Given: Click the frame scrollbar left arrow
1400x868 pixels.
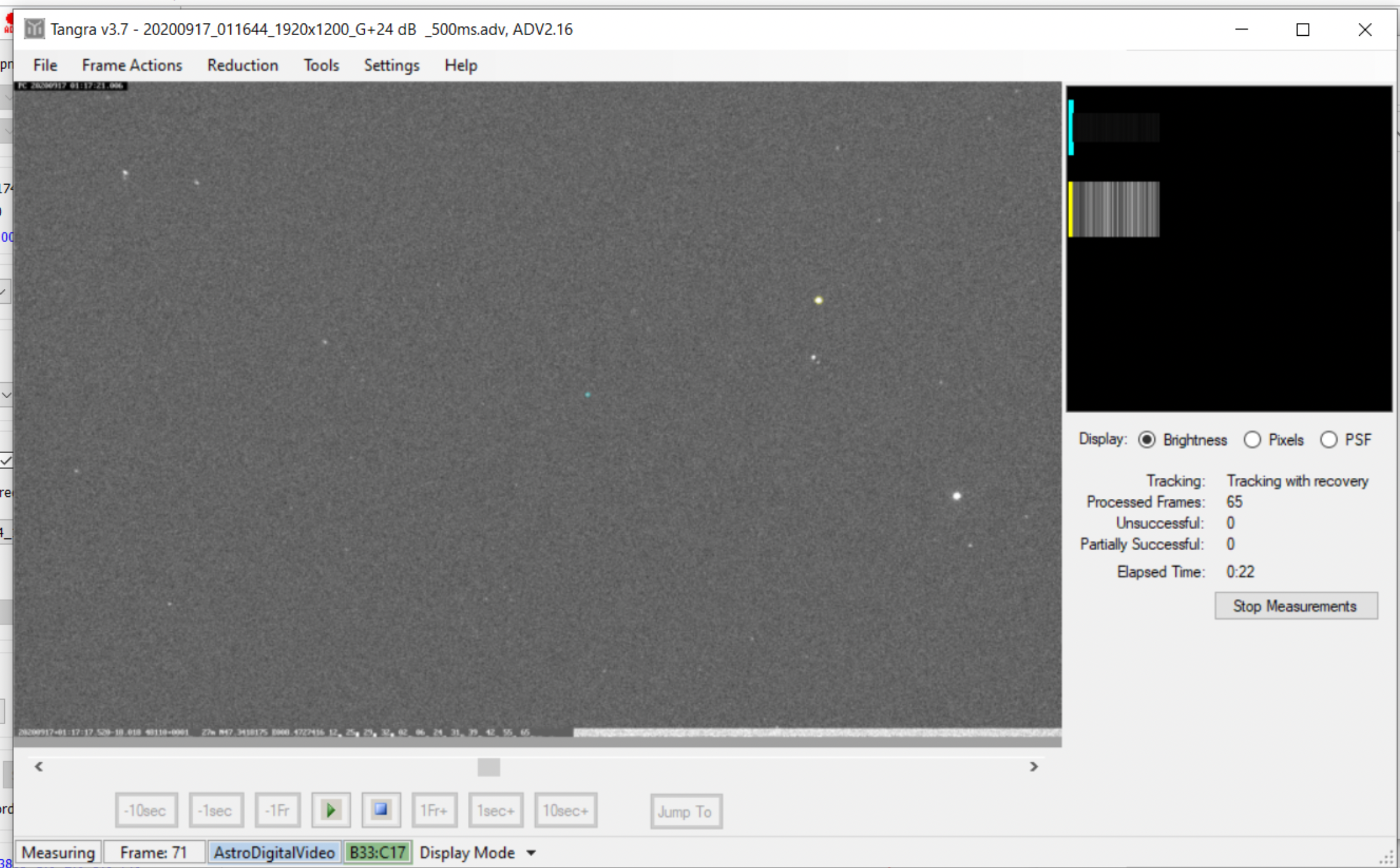Looking at the screenshot, I should coord(39,766).
